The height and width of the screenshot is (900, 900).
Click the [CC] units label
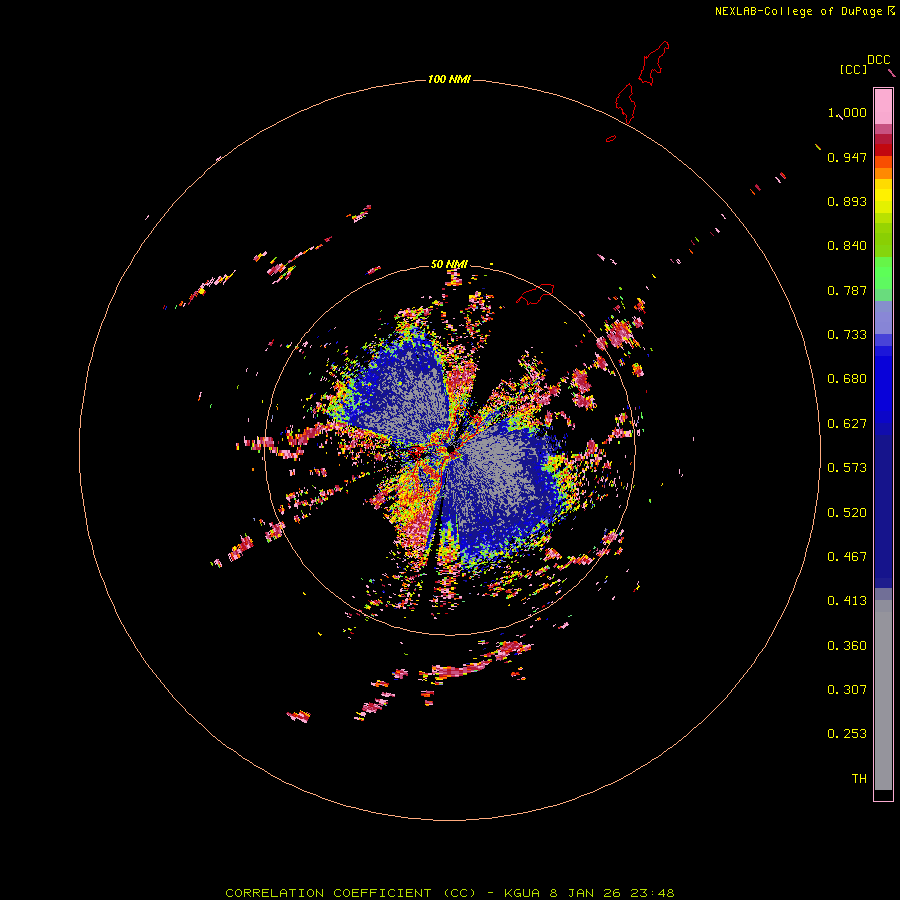coord(853,69)
